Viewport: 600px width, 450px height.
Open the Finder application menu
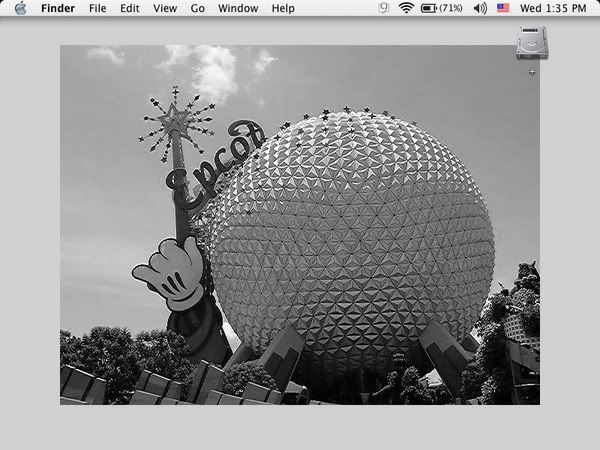point(57,8)
